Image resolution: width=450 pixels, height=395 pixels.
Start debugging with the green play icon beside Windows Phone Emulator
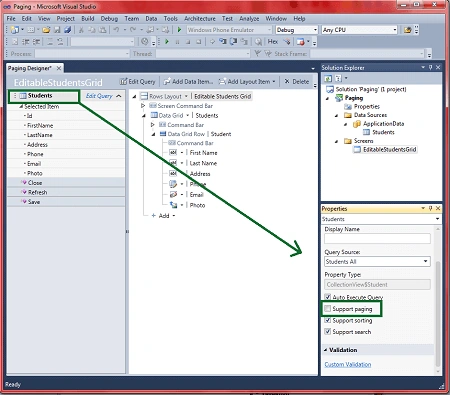[x=179, y=30]
